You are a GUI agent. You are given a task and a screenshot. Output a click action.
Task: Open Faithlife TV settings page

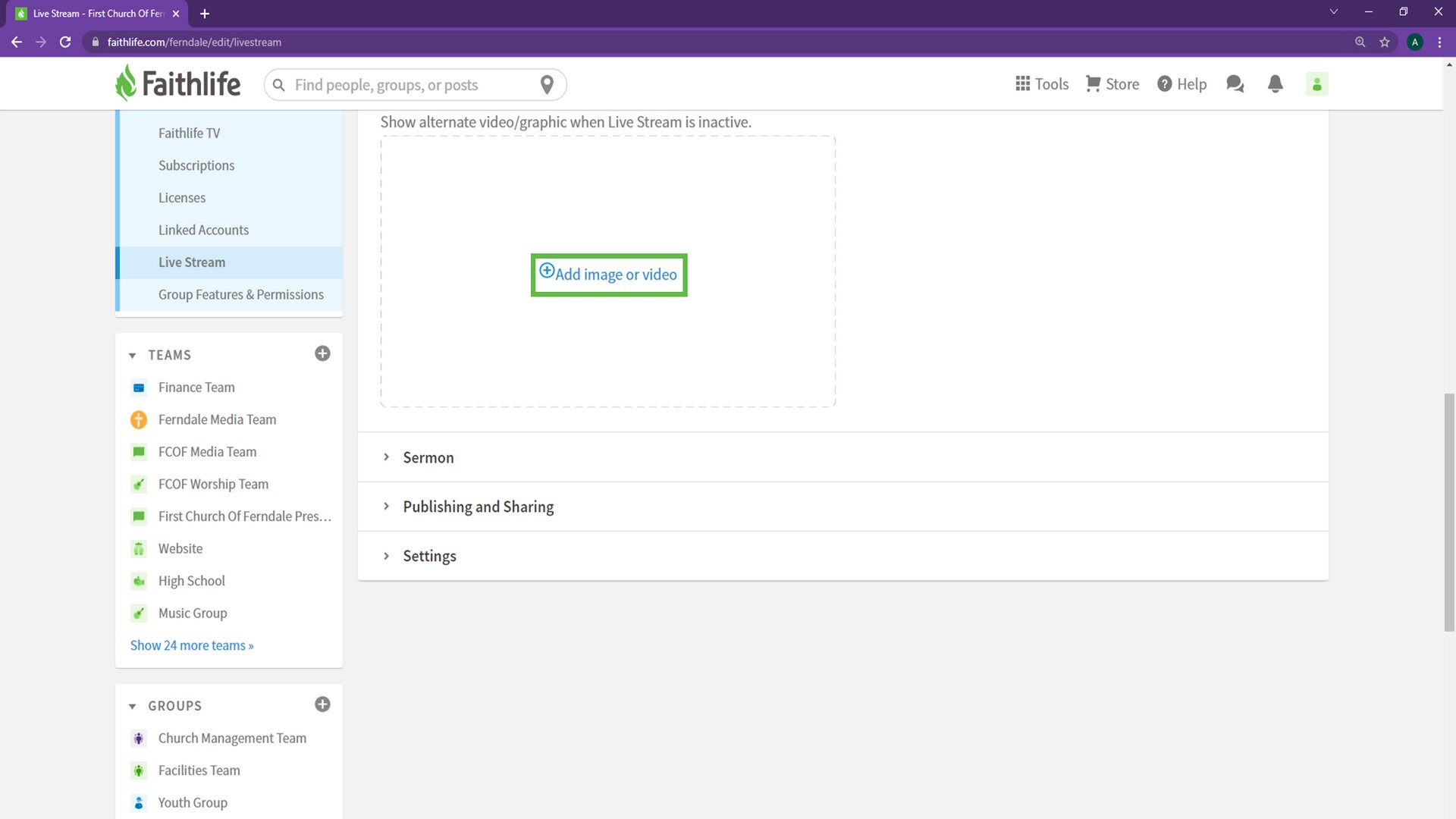tap(189, 133)
